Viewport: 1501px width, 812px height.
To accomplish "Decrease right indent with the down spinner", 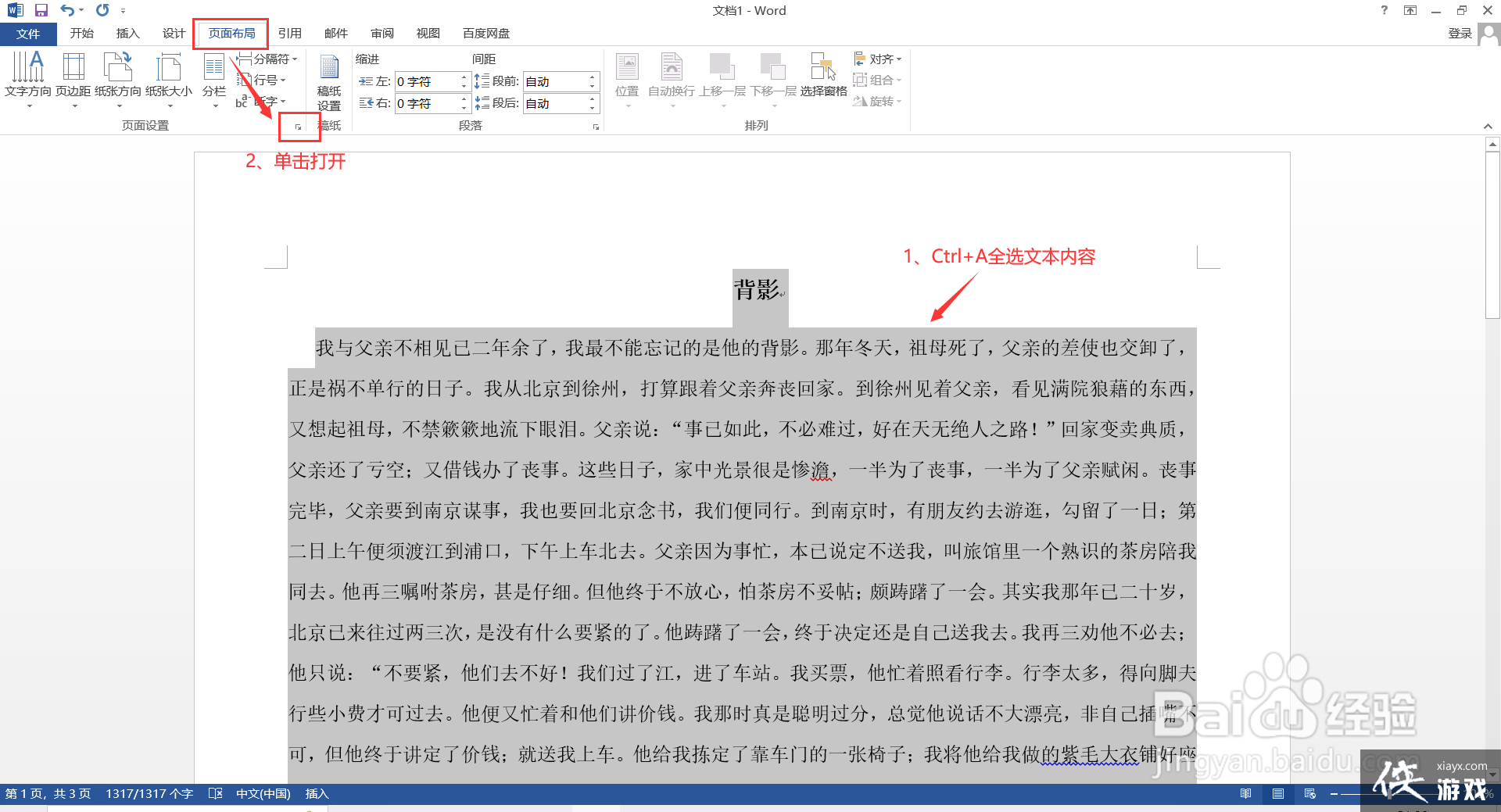I will pos(464,108).
